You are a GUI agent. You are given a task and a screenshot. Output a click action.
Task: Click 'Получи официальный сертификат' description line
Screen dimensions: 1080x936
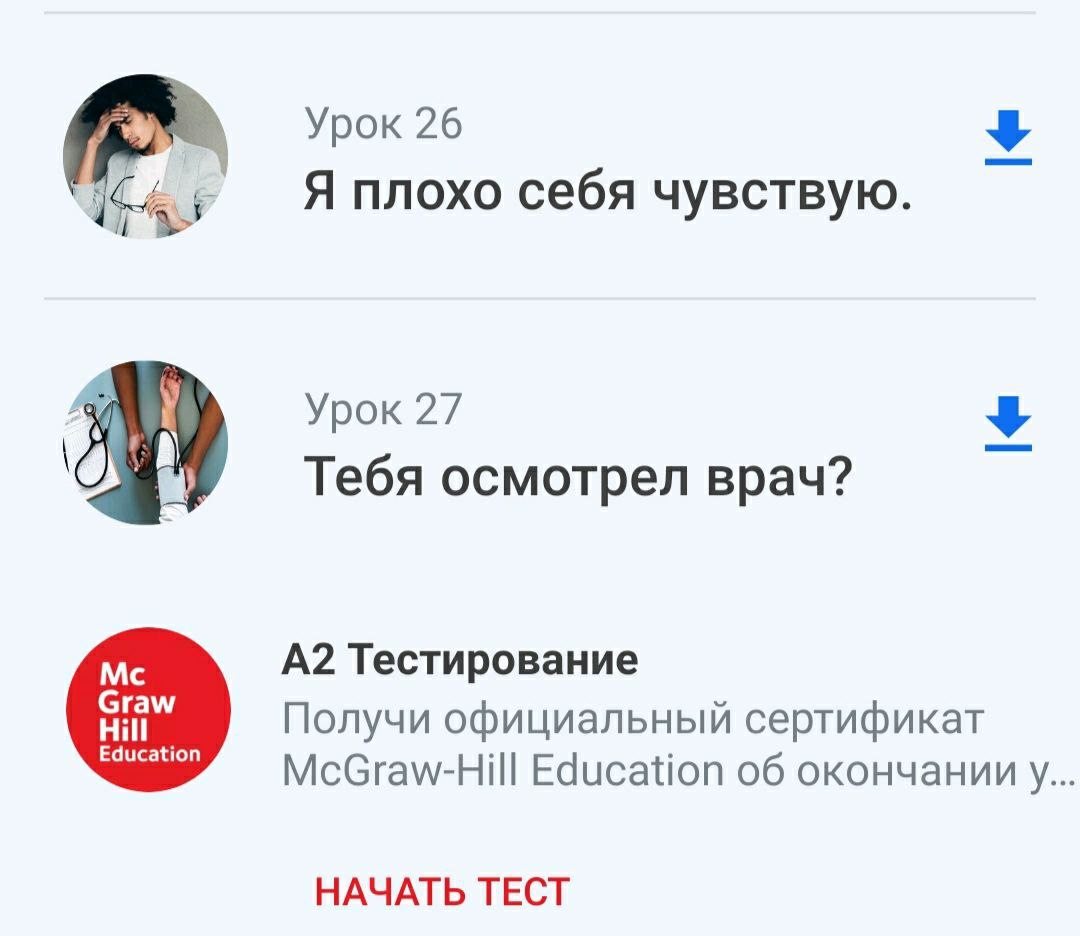[633, 719]
